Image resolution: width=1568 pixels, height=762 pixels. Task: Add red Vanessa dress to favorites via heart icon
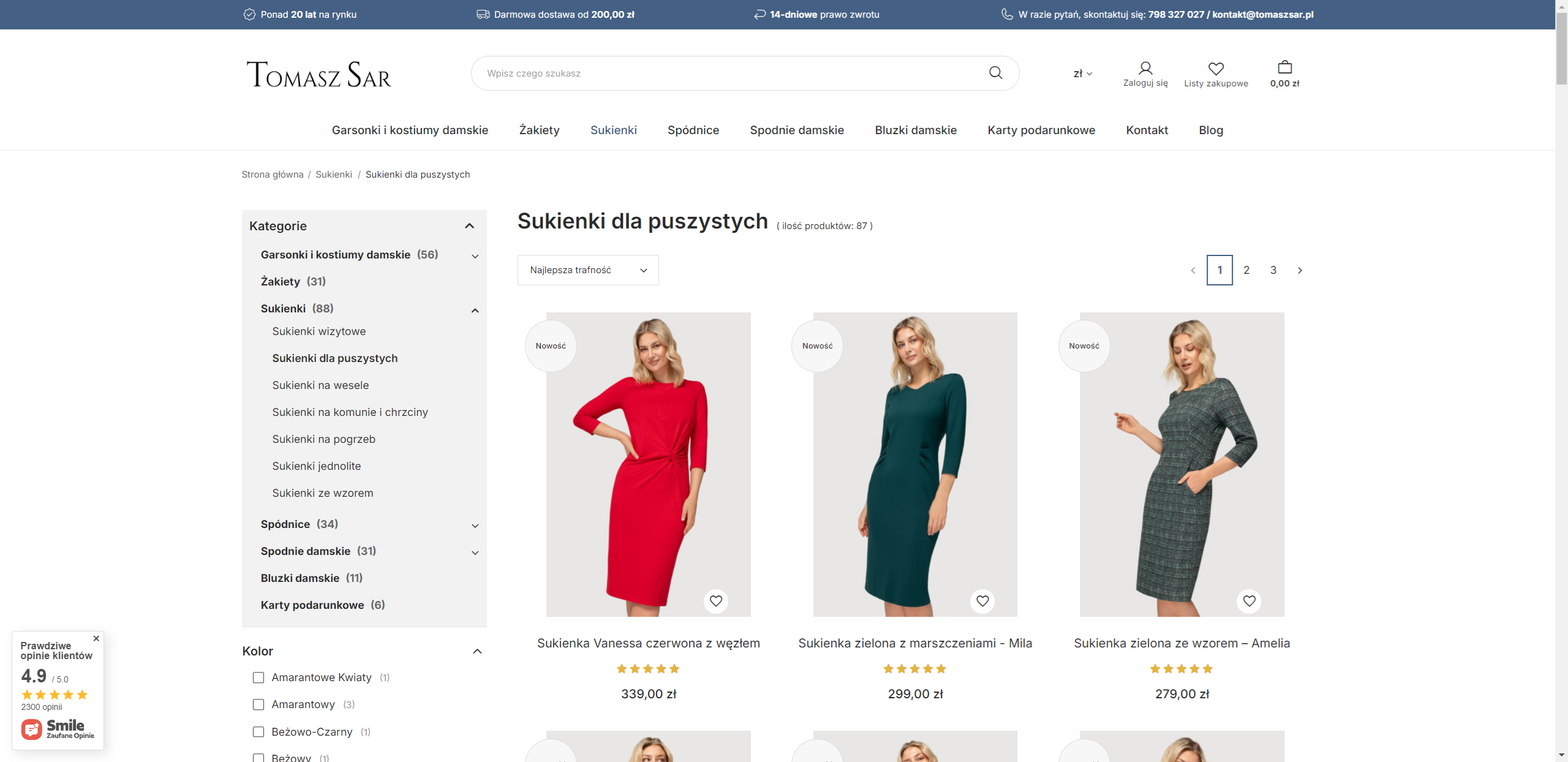(x=716, y=601)
